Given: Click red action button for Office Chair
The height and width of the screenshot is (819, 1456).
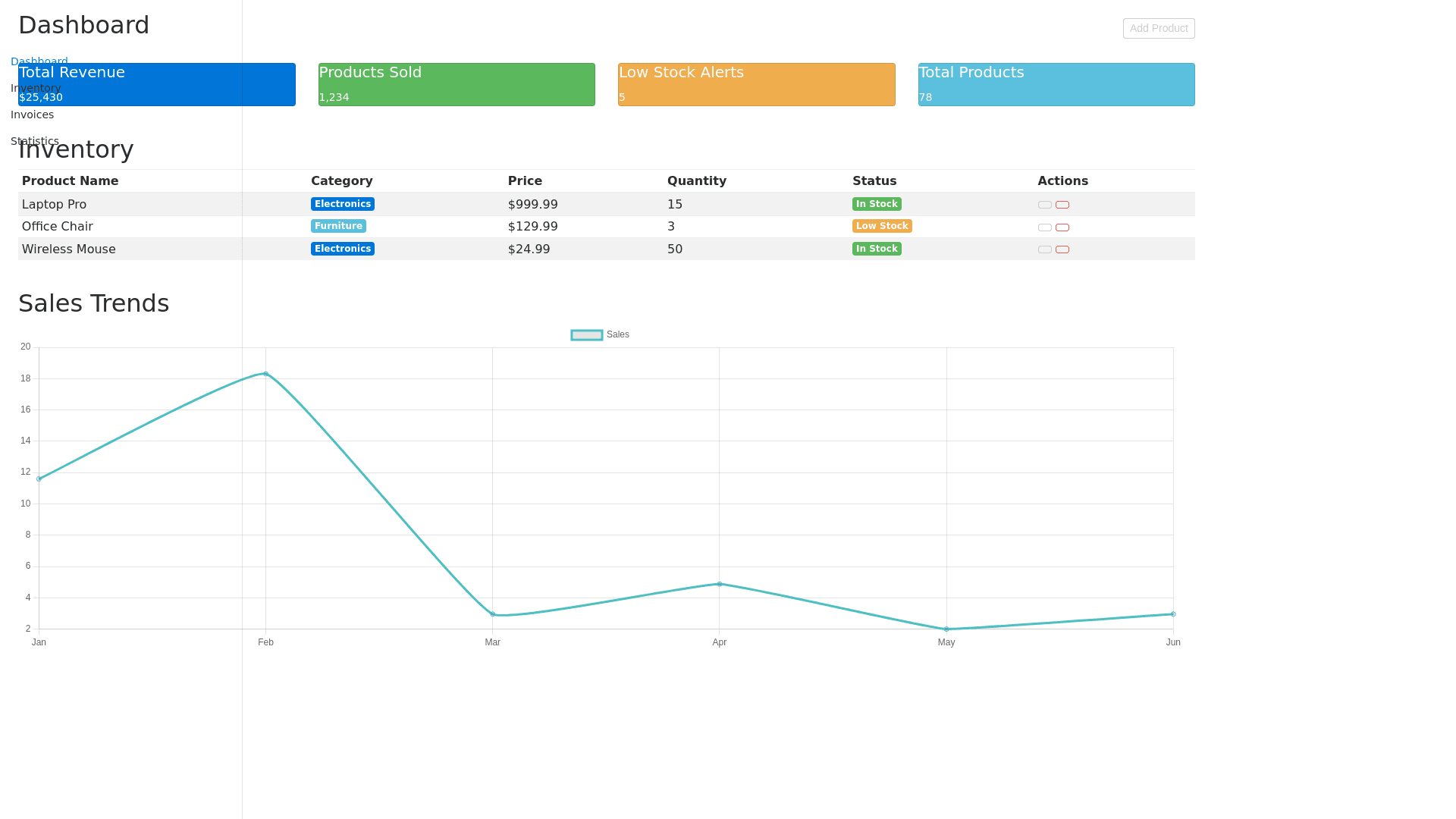Looking at the screenshot, I should 1062,227.
